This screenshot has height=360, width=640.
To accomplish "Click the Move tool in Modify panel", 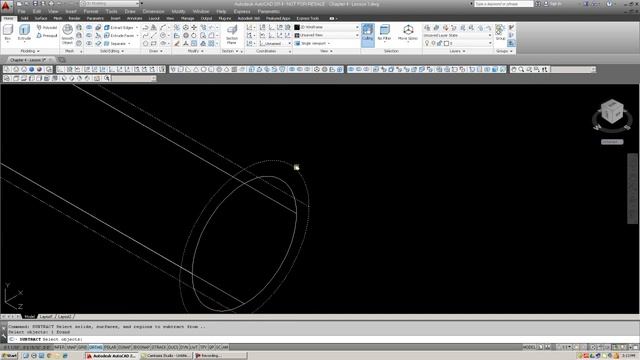I will click(194, 27).
